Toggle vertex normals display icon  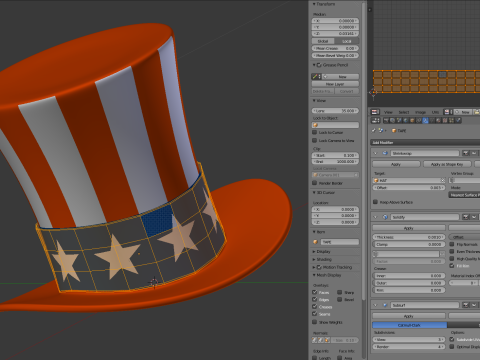(315, 340)
